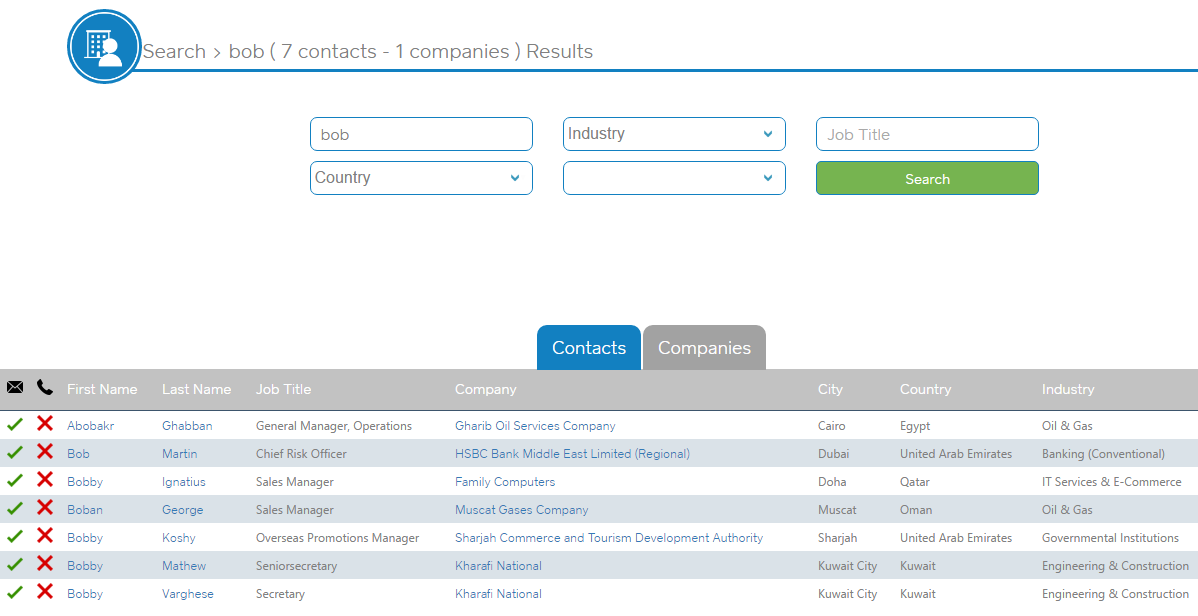Click the Search breadcrumb text
This screenshot has height=616, width=1198.
(x=174, y=51)
